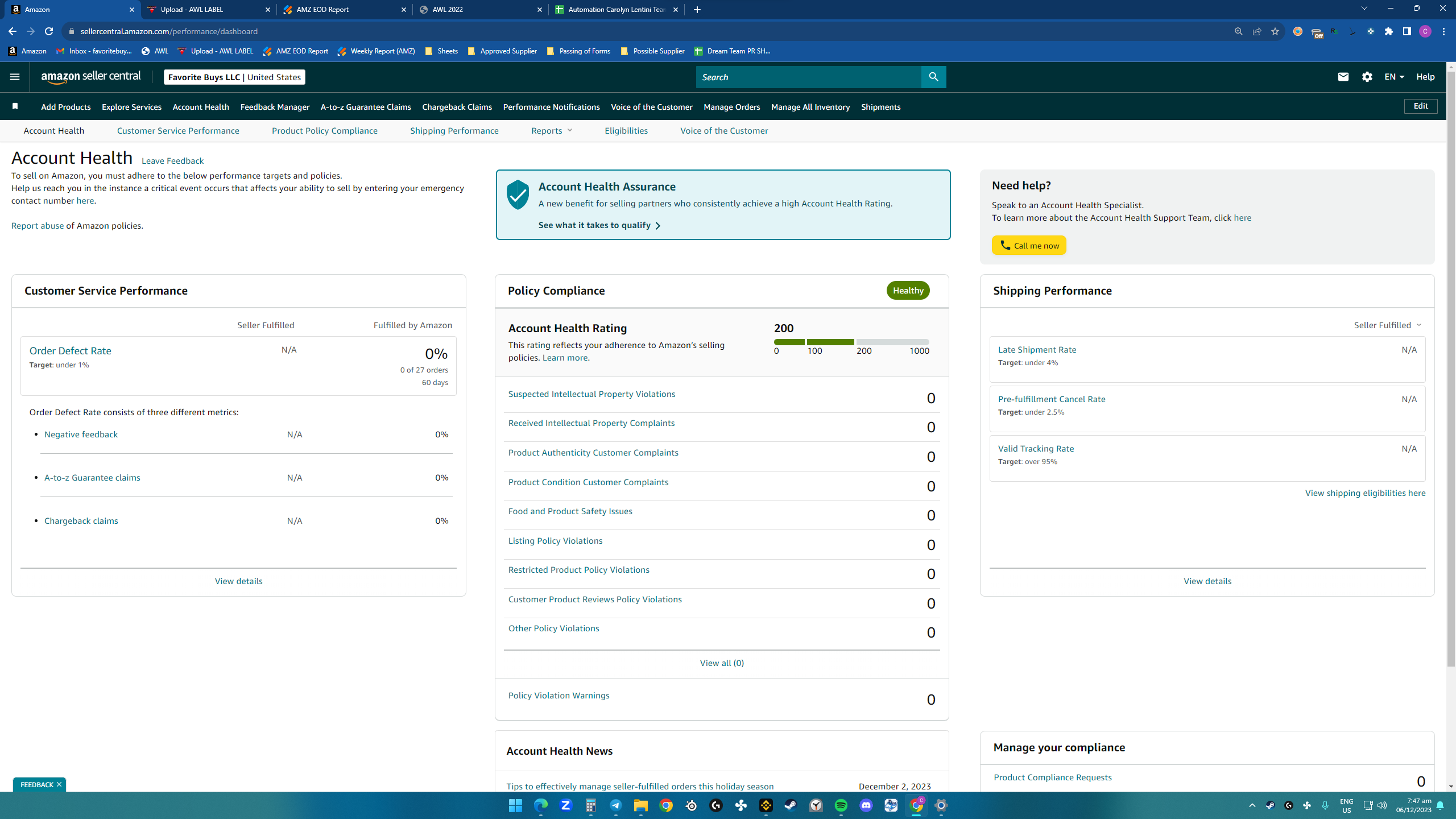The image size is (1456, 819).
Task: Go back with the browser back arrow
Action: coord(13,31)
